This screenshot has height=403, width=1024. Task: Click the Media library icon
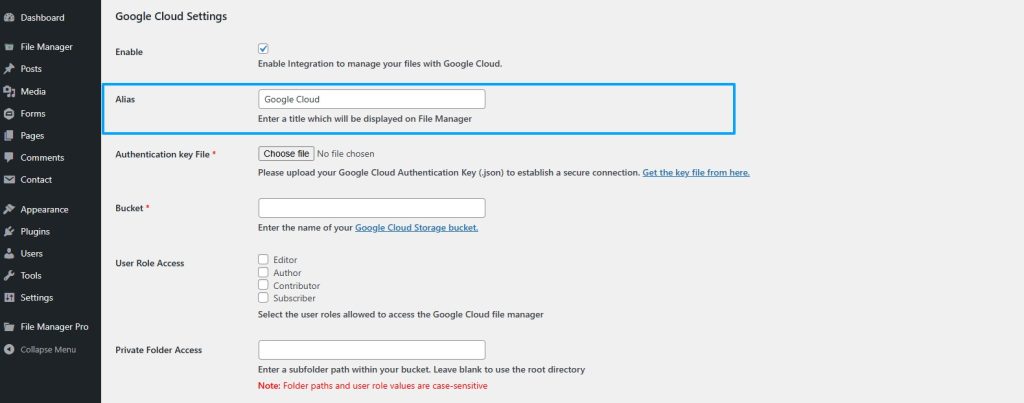pos(9,91)
